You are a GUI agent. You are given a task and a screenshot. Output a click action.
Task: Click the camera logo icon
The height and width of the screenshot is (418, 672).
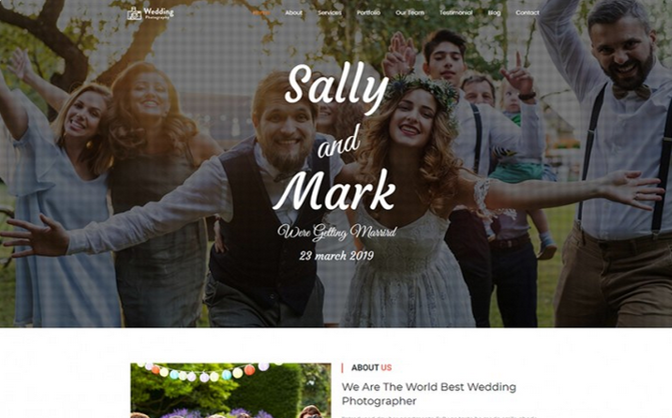pos(134,13)
